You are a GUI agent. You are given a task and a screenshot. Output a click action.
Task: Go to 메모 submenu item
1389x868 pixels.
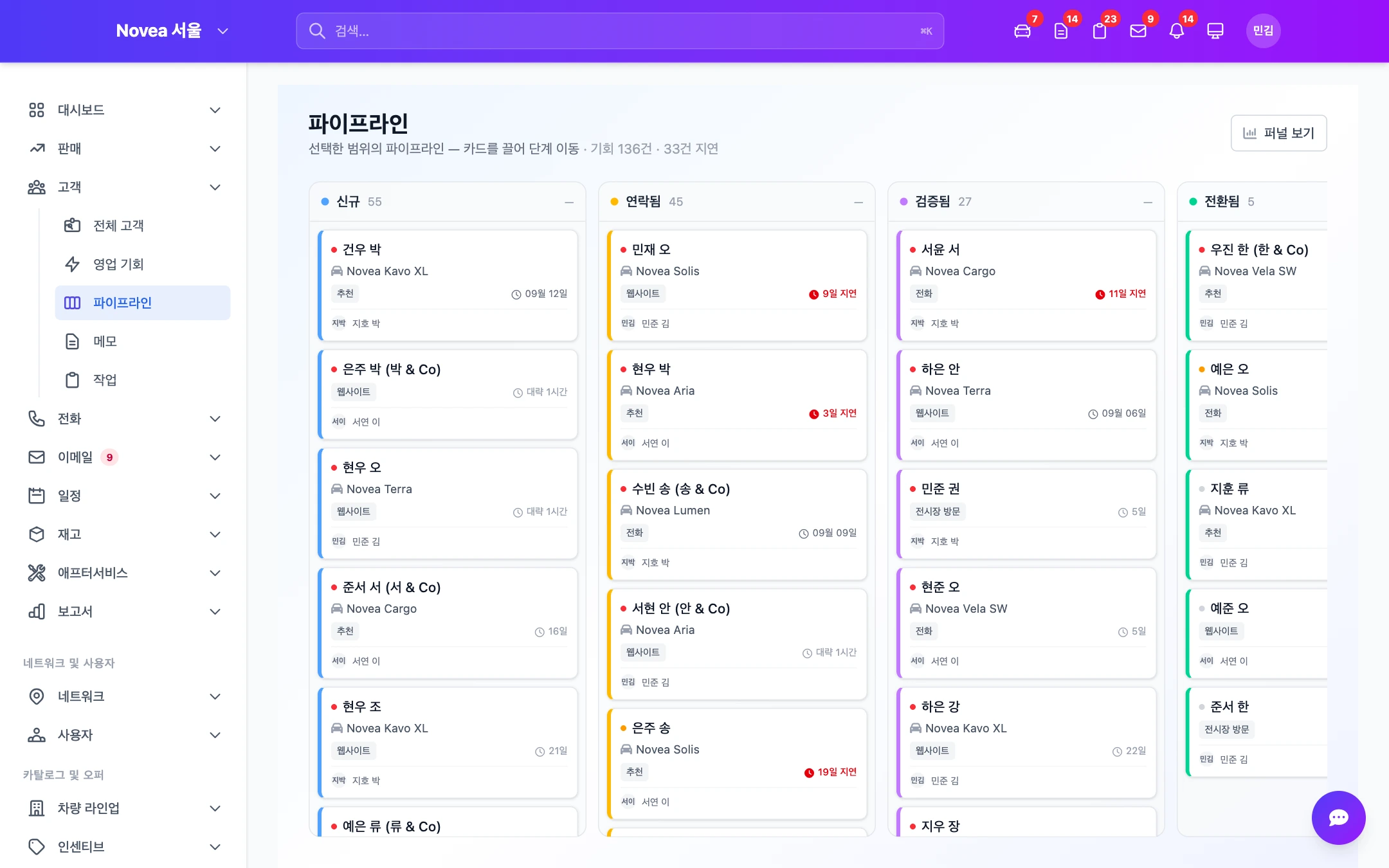pyautogui.click(x=143, y=341)
